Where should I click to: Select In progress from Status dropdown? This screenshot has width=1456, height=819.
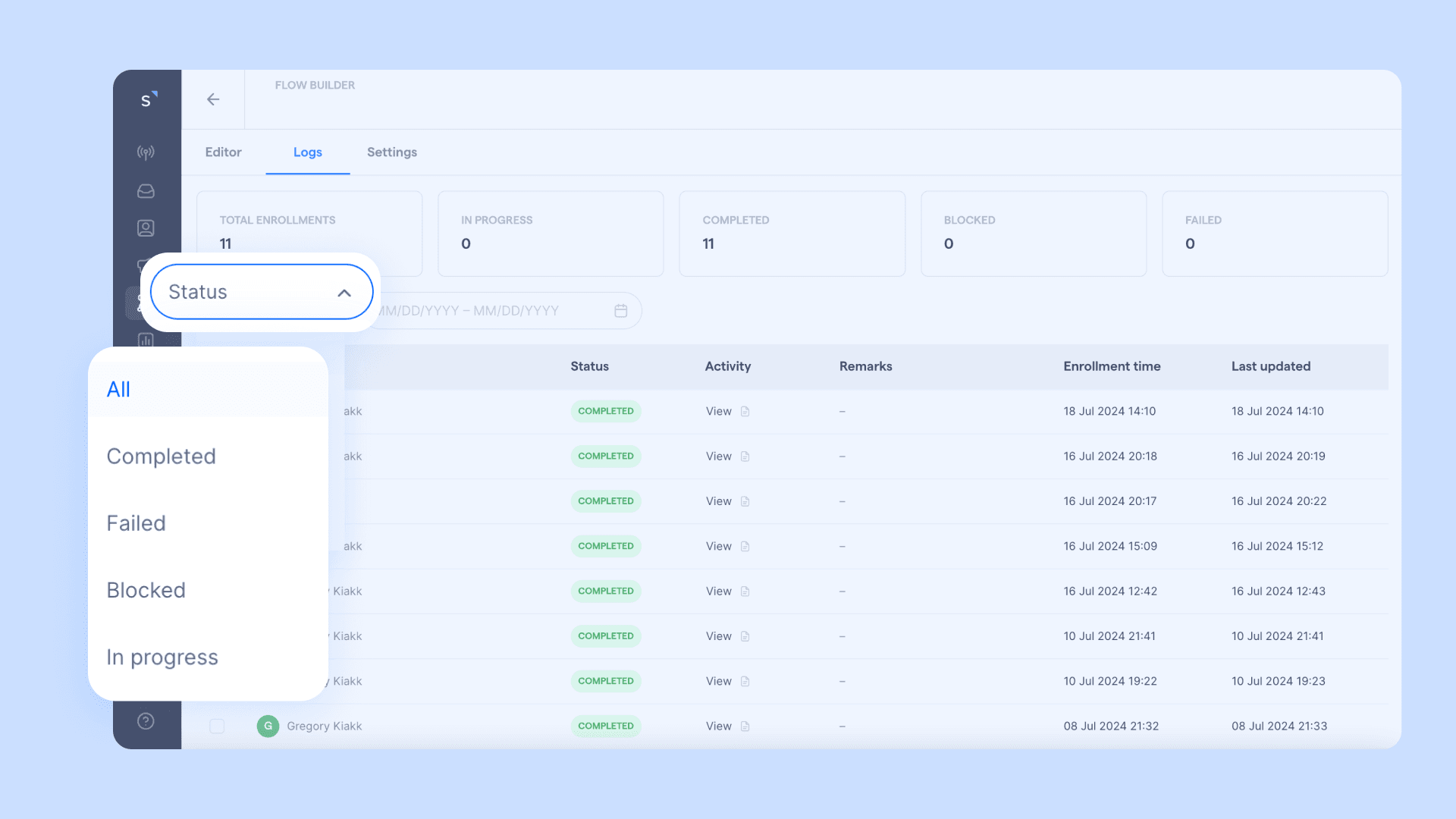coord(162,656)
